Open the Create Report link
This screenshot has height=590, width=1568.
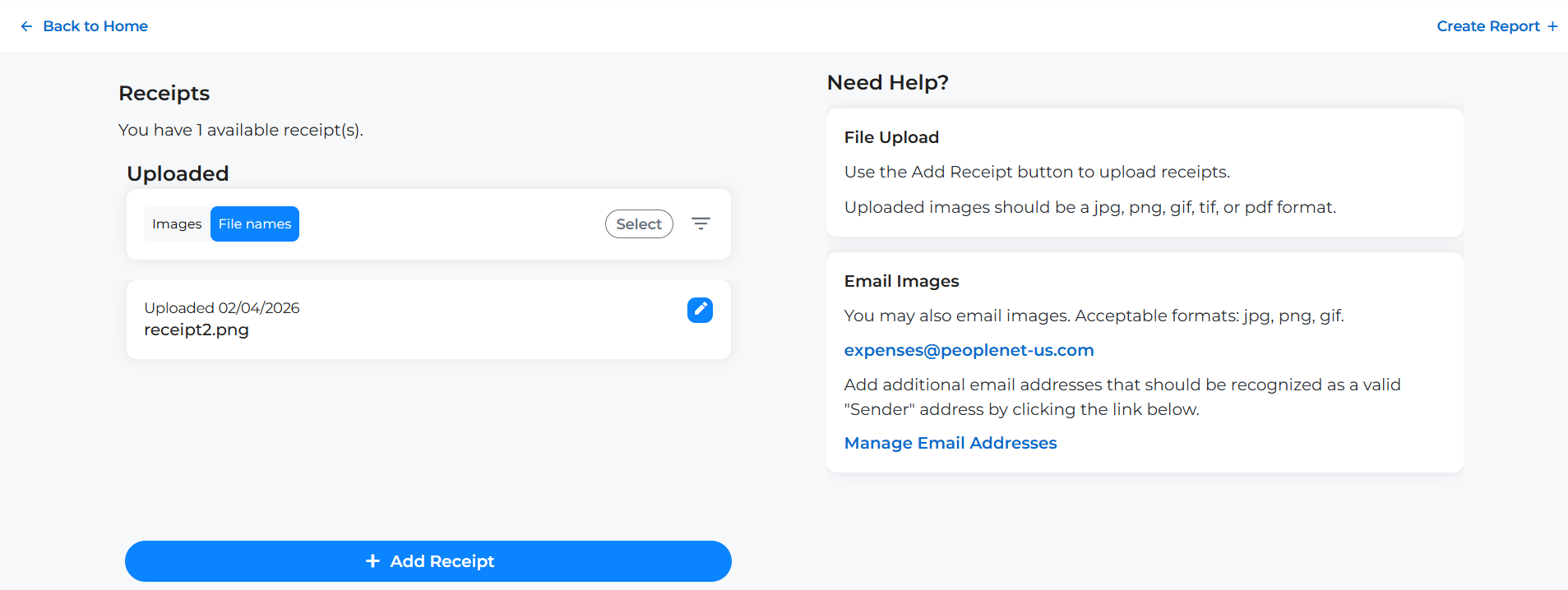(1487, 26)
